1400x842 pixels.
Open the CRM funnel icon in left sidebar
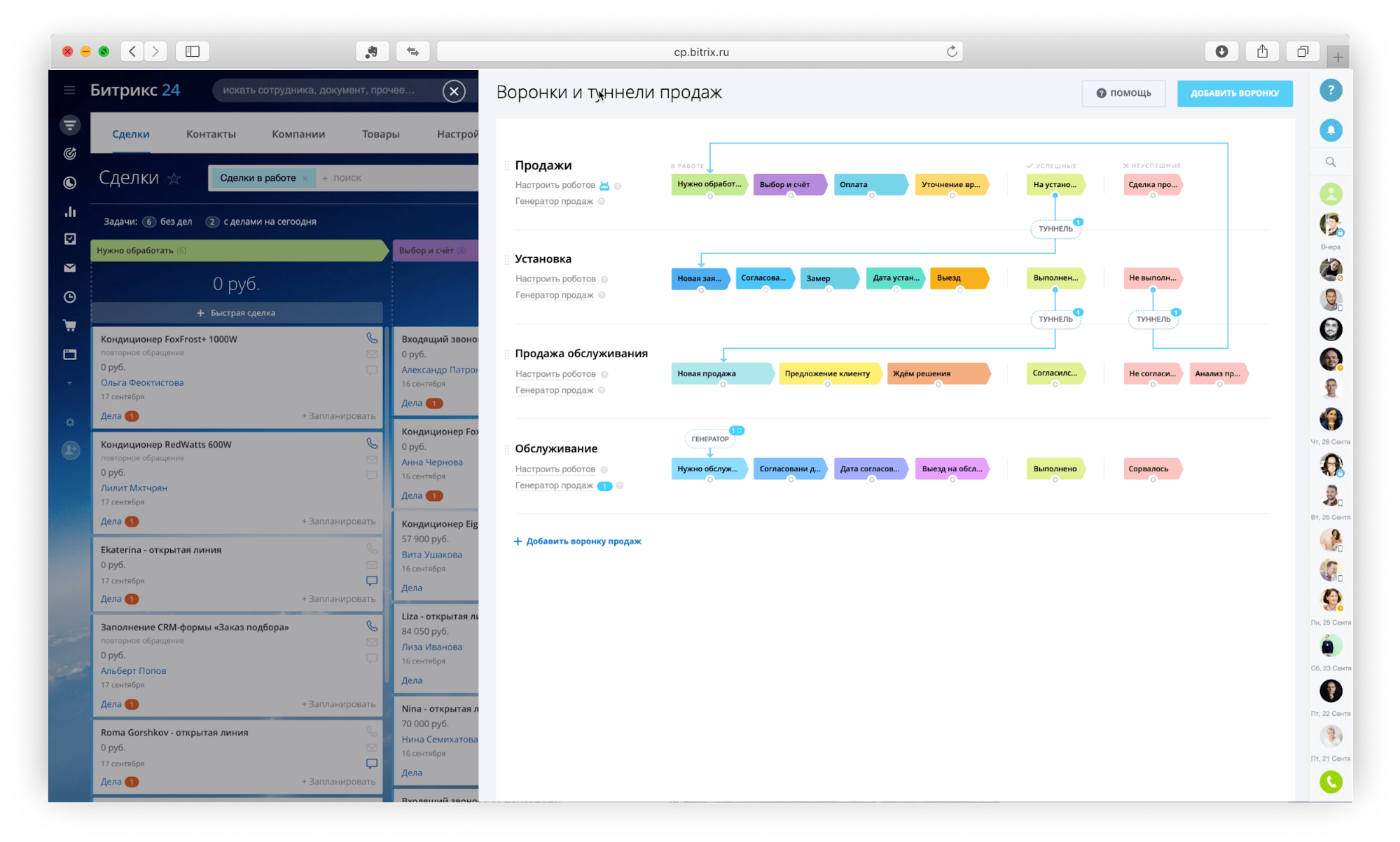[x=70, y=125]
